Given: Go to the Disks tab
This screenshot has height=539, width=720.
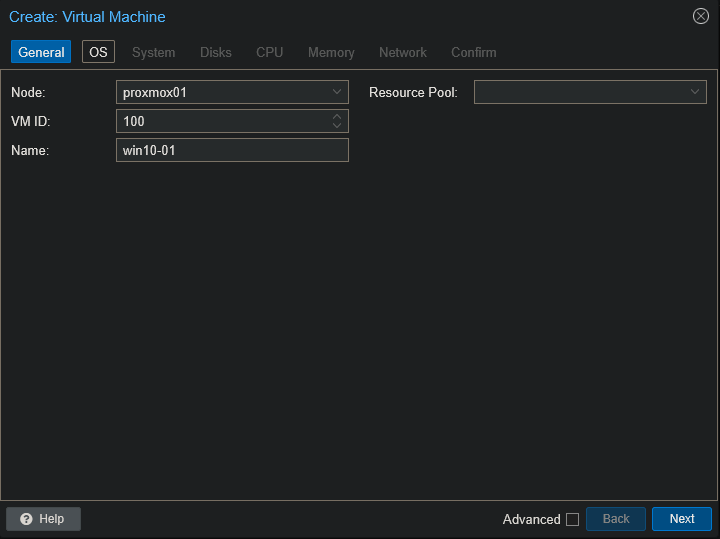Looking at the screenshot, I should click(x=215, y=52).
